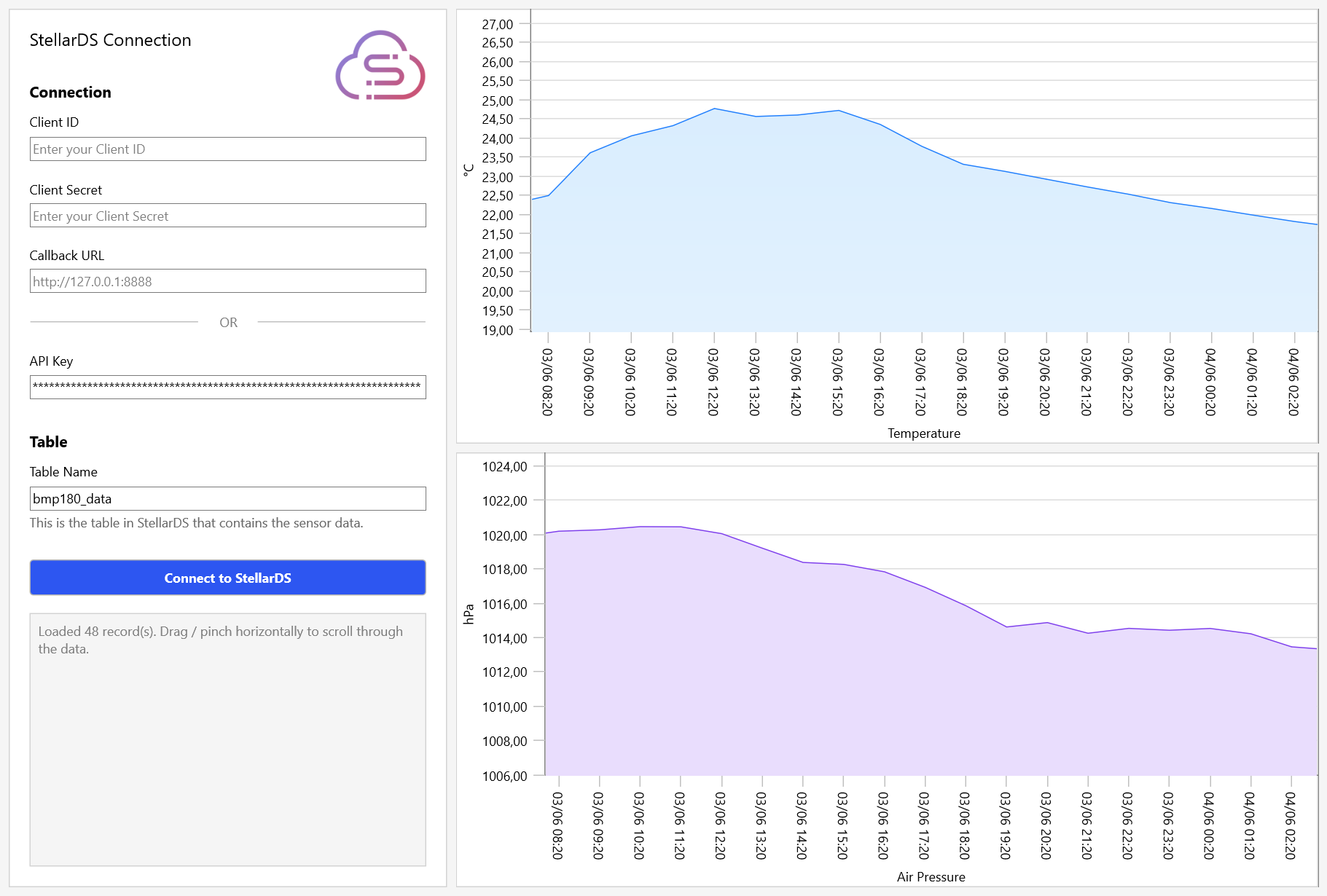Click 03/06 22:20 on temperature chart axis
This screenshot has height=896, width=1327.
point(1128,382)
